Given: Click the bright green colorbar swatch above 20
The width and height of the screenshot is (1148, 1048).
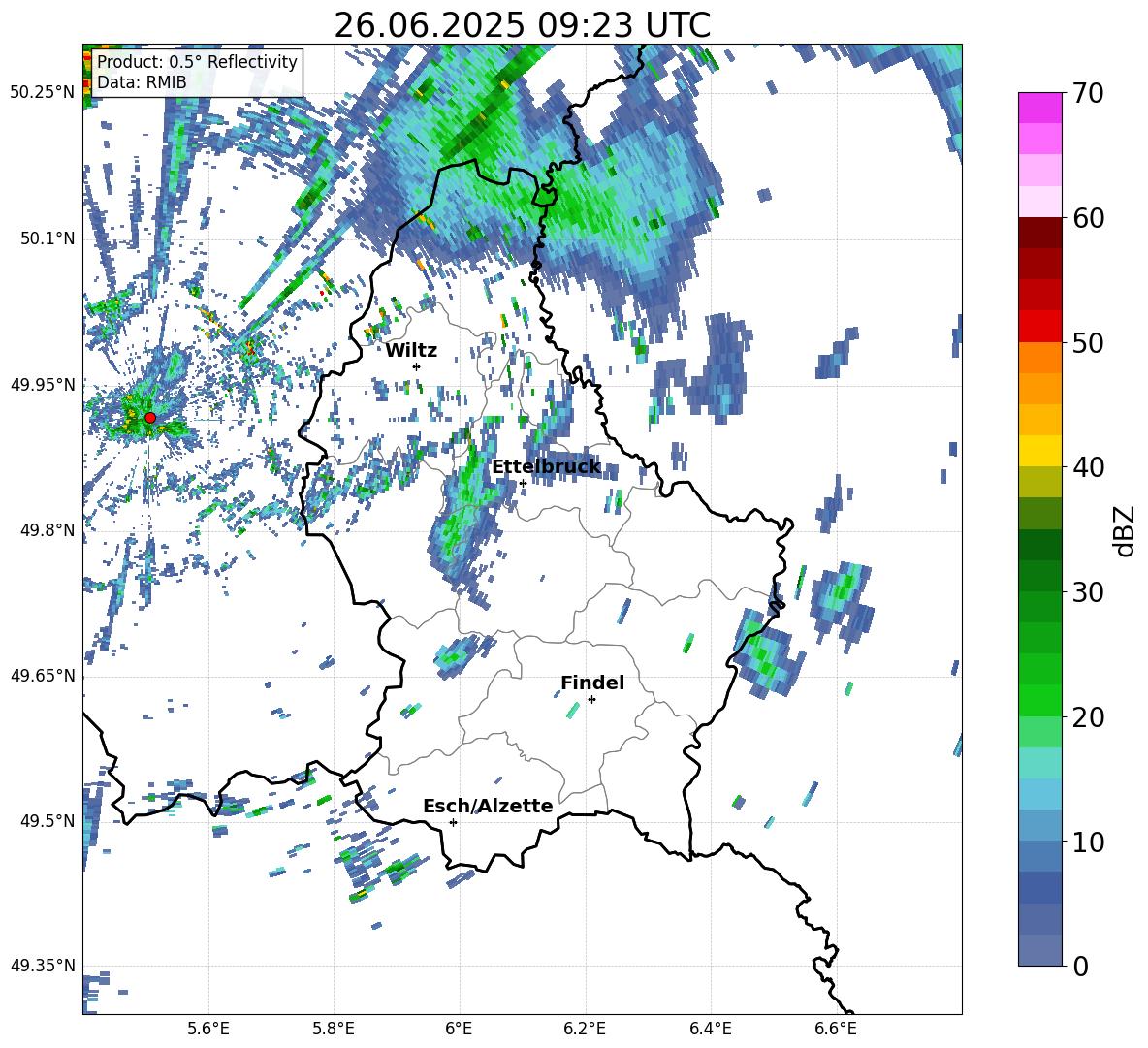Looking at the screenshot, I should [1039, 700].
